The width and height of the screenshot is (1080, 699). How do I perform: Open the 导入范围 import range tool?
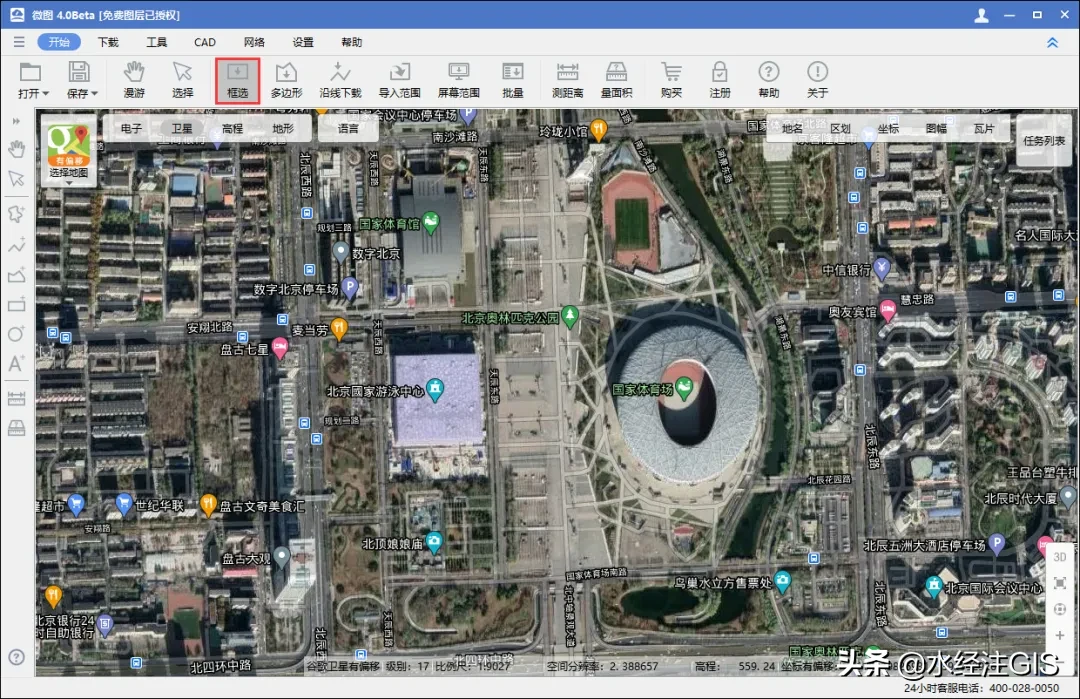point(399,80)
